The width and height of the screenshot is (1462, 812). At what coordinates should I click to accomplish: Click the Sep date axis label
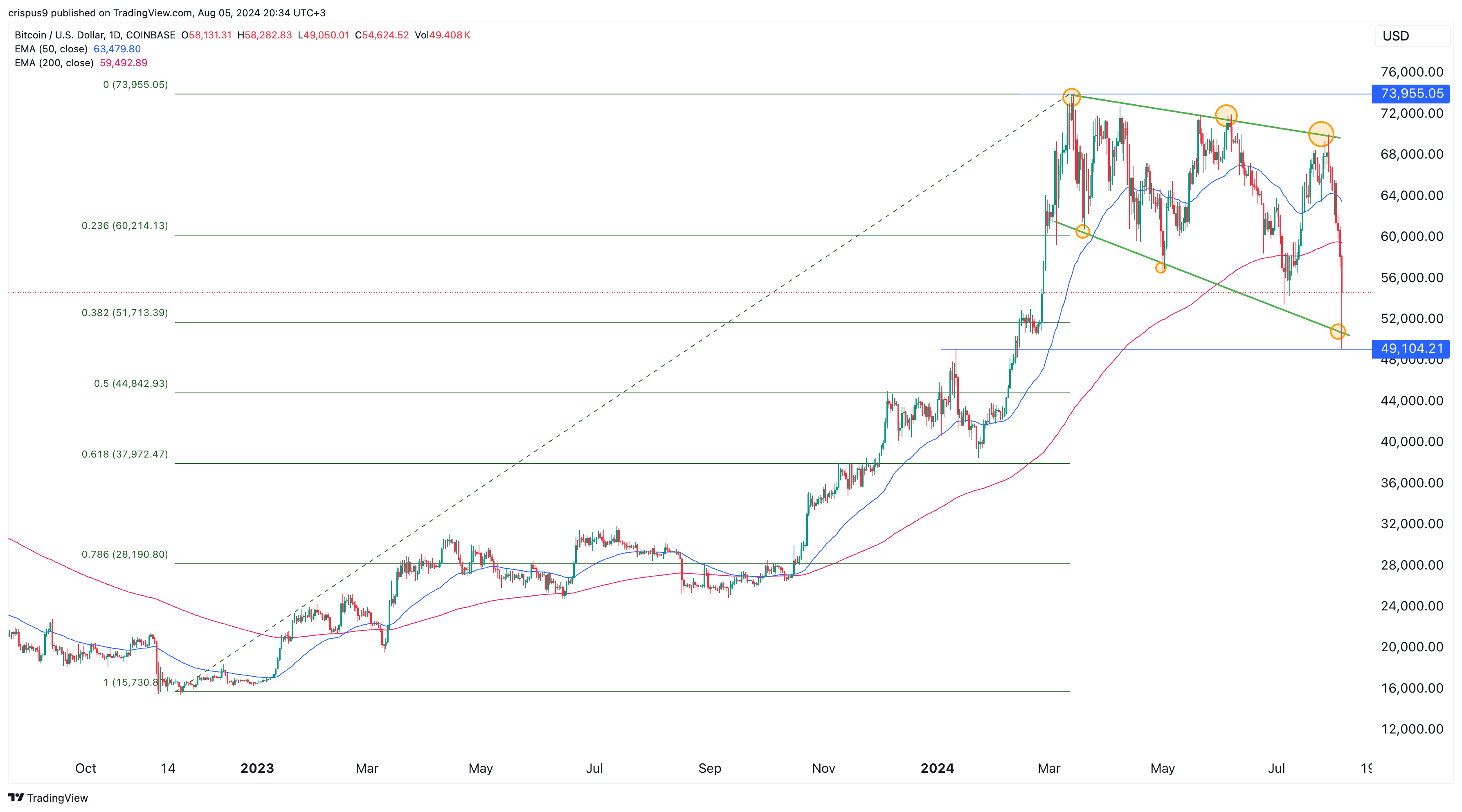(709, 768)
